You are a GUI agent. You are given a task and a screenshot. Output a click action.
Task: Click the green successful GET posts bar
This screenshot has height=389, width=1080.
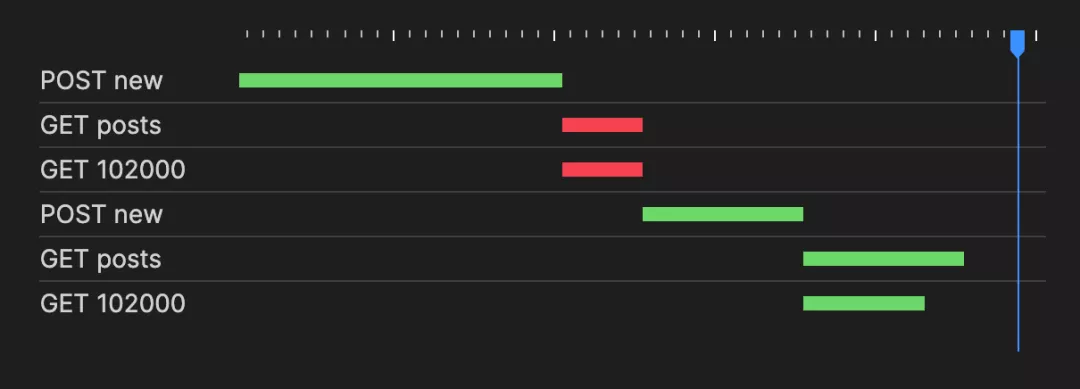883,259
